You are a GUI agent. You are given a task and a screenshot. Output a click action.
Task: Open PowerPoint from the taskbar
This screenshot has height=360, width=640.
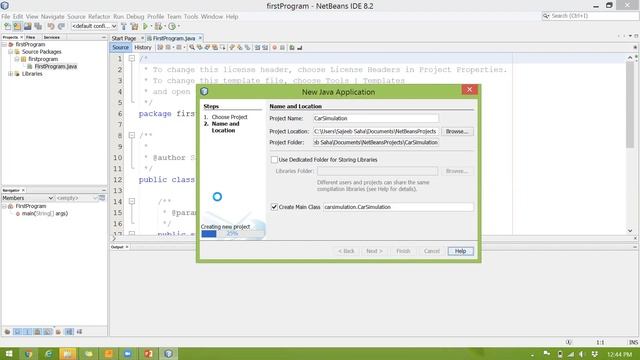148,353
